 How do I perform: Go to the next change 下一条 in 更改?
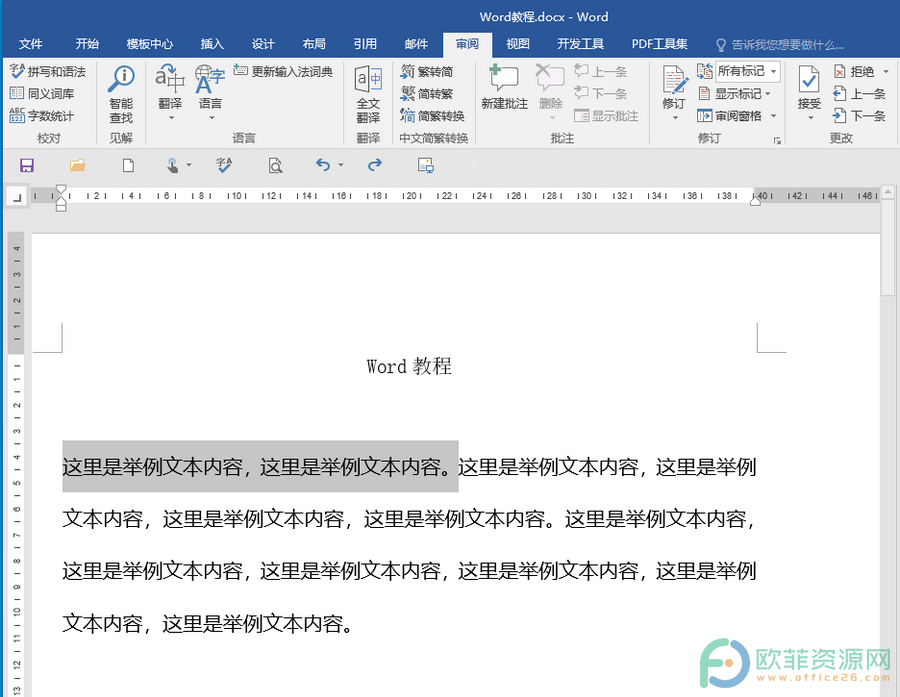tap(859, 115)
